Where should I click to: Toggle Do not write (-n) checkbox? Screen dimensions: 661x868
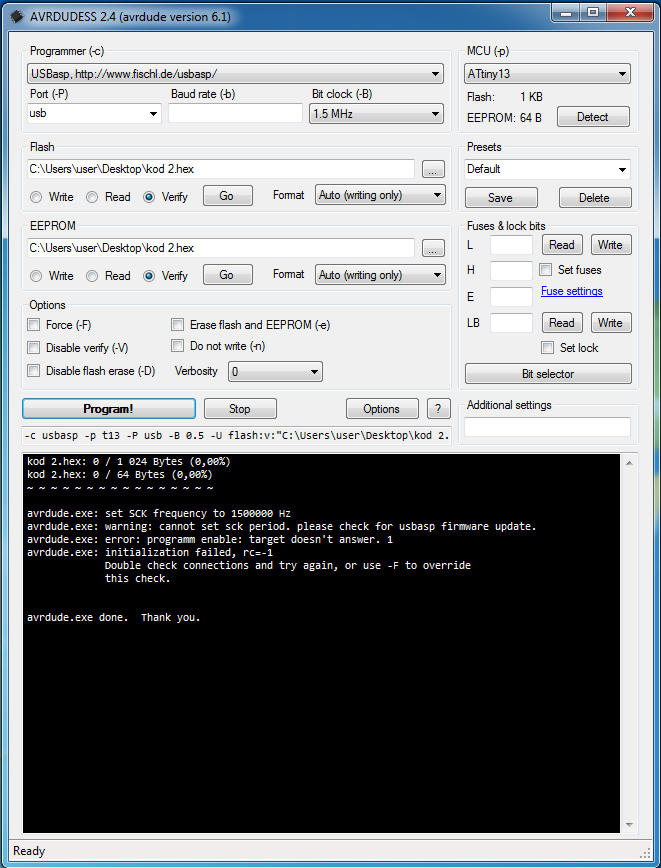[x=177, y=346]
